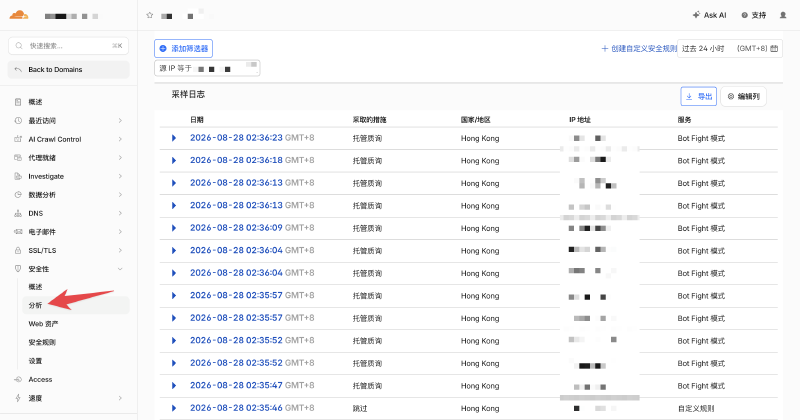Click timestamp 2026-08-28 02:36:09

tap(236, 228)
